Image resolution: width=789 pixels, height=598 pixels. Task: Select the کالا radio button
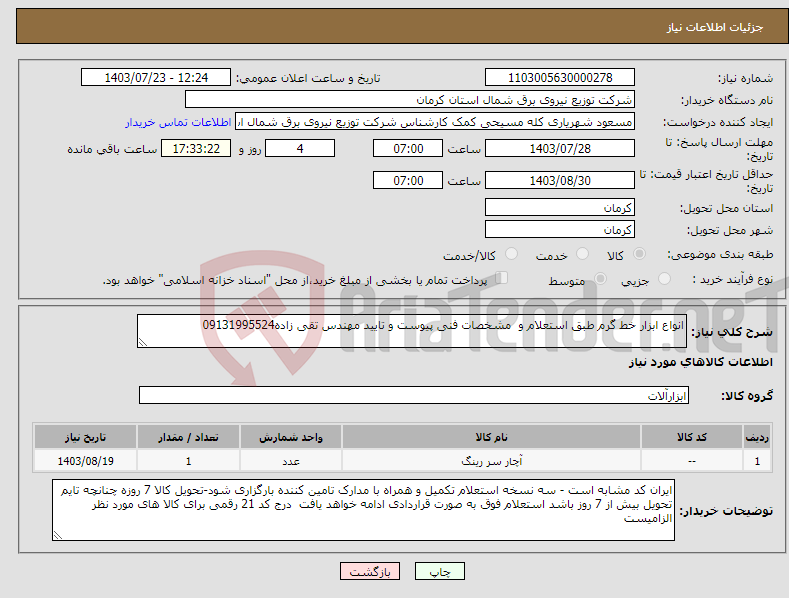point(639,254)
